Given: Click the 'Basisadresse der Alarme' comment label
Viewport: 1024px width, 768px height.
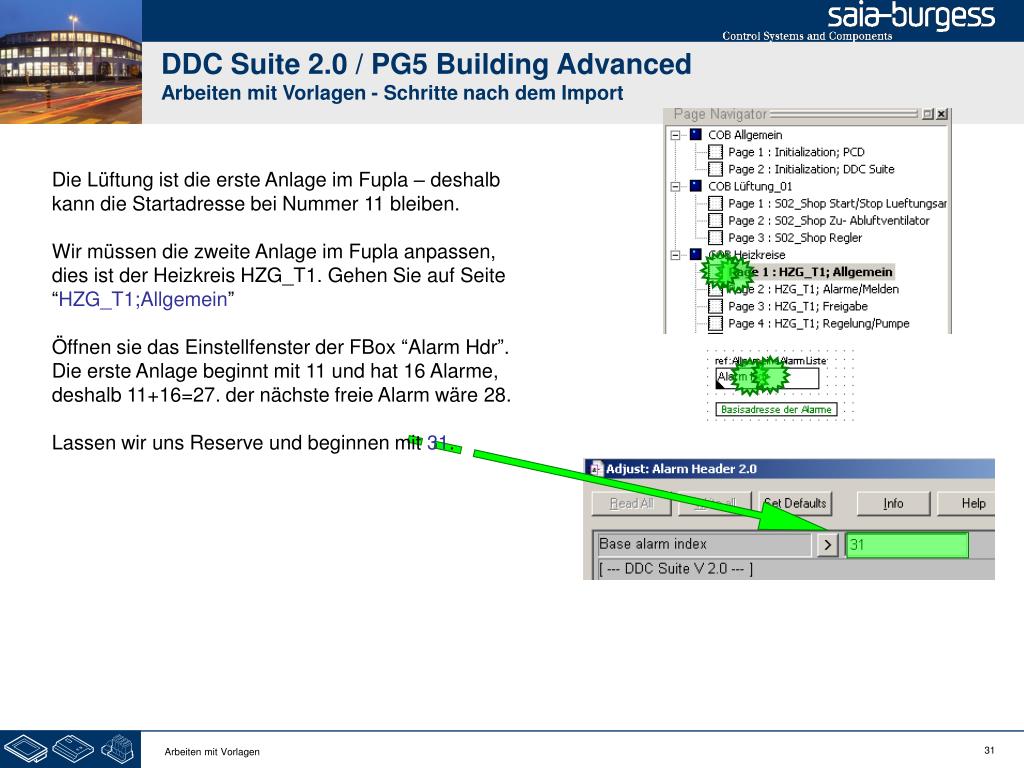Looking at the screenshot, I should (776, 409).
